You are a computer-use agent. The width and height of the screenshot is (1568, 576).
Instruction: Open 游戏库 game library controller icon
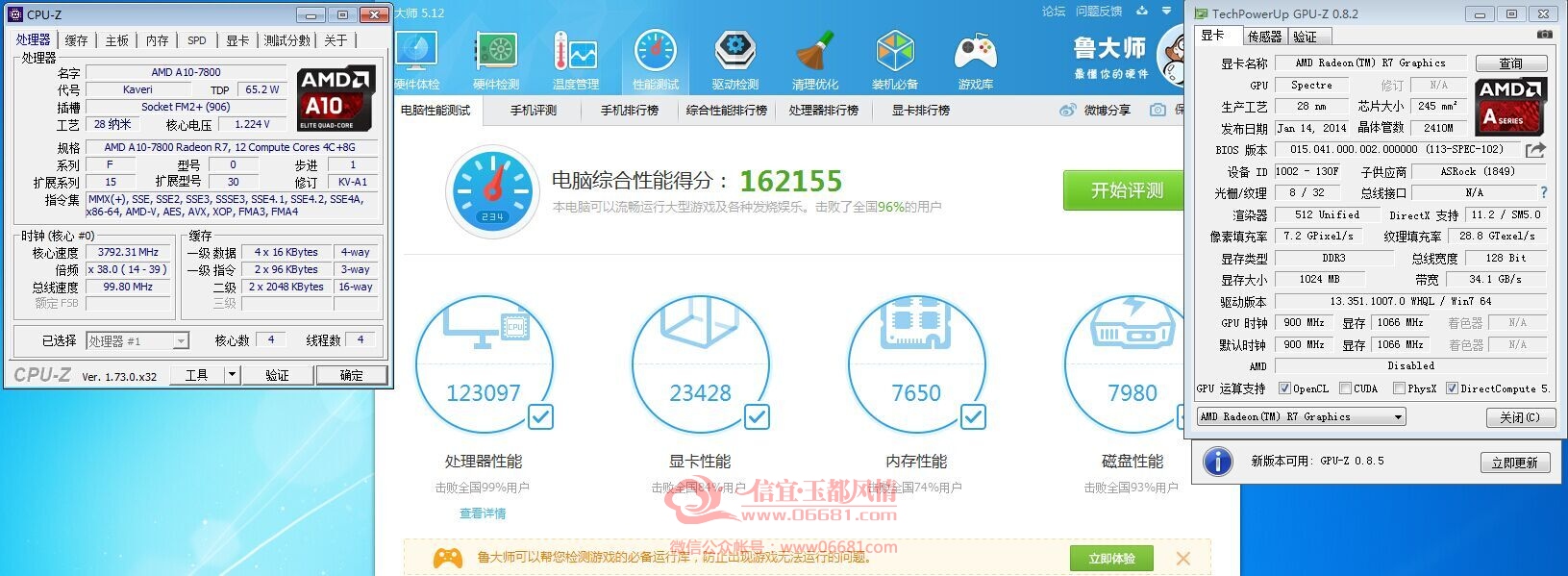975,60
